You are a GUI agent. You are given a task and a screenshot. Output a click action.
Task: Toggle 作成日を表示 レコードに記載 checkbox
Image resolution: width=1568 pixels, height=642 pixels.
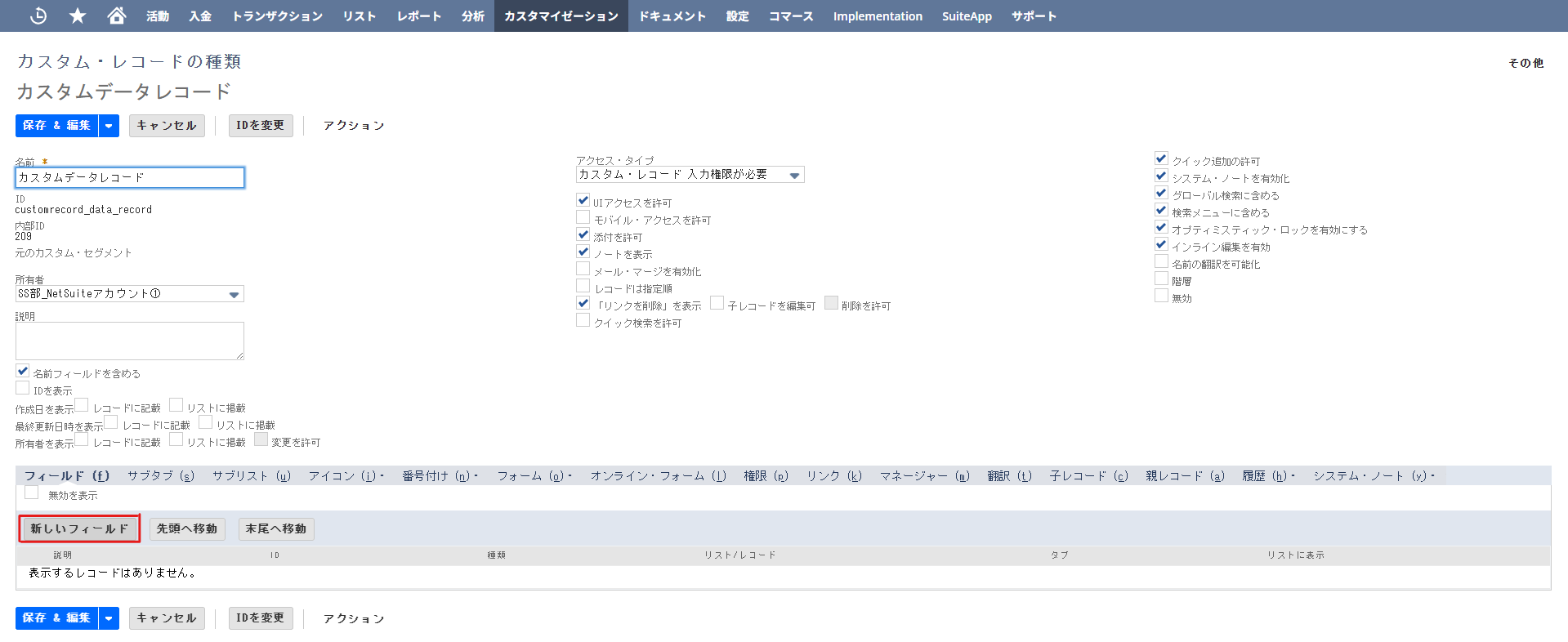(82, 405)
